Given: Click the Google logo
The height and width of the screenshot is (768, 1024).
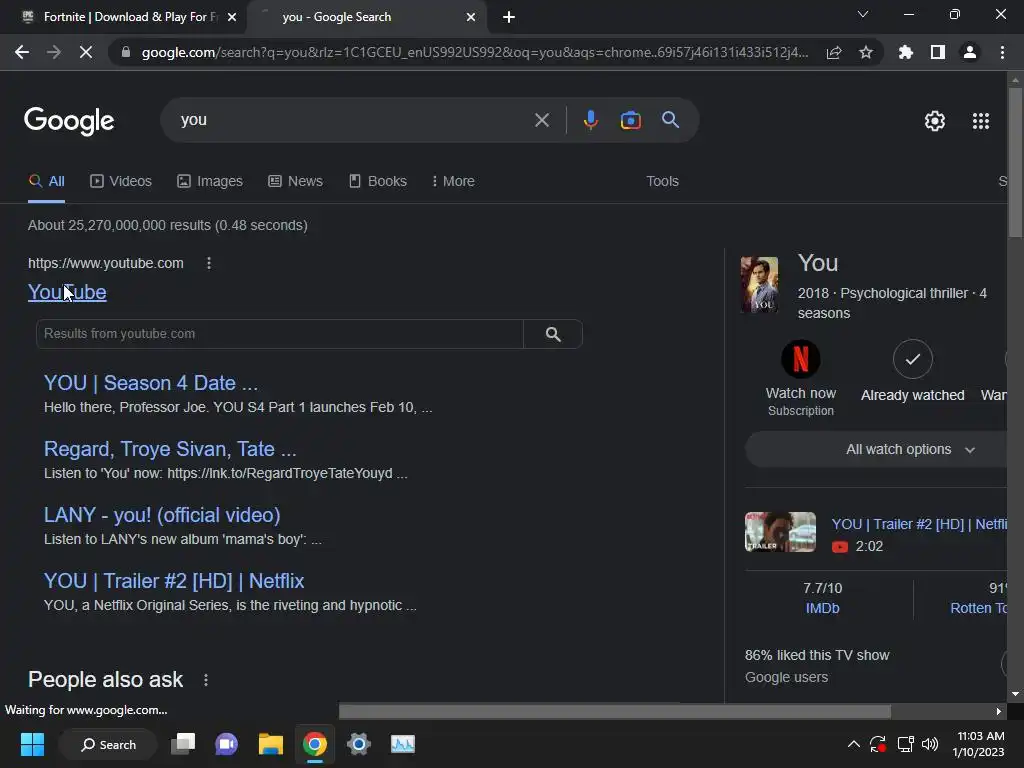Looking at the screenshot, I should tap(69, 121).
